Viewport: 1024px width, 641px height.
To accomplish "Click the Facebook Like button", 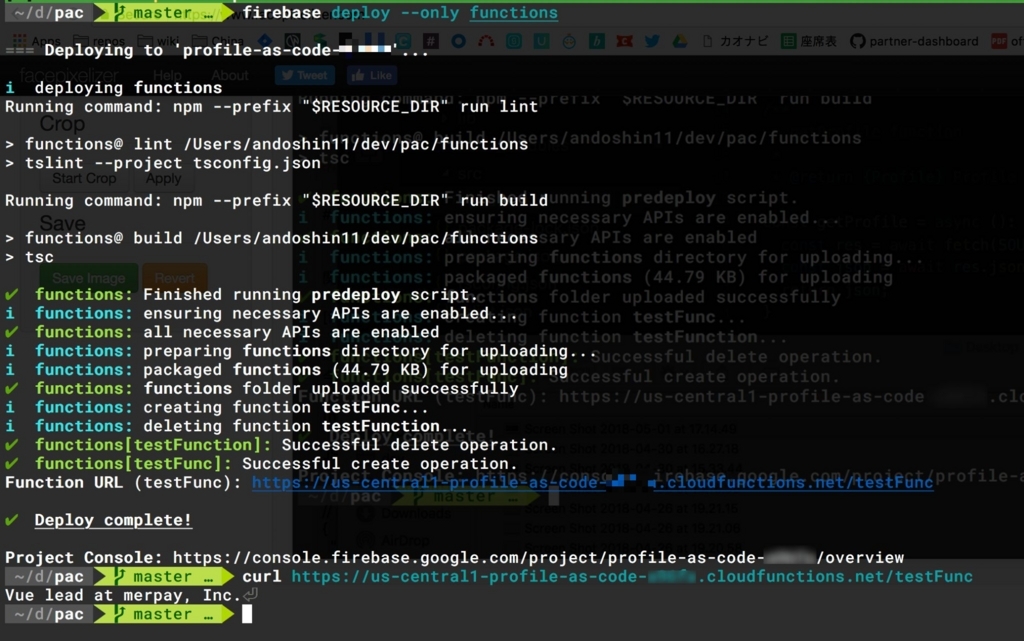I will point(372,76).
